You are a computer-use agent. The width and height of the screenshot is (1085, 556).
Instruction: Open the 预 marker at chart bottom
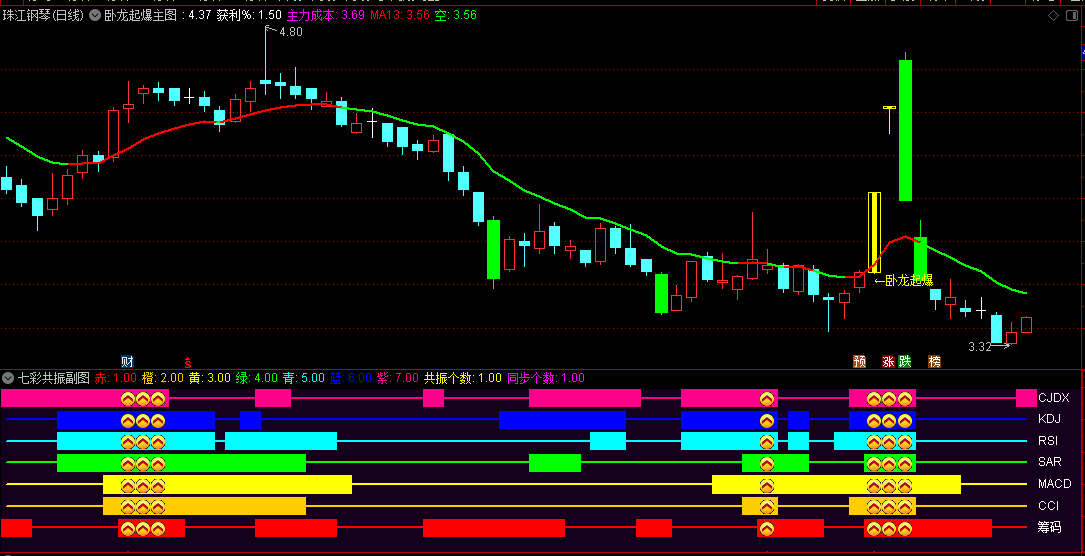pos(859,362)
